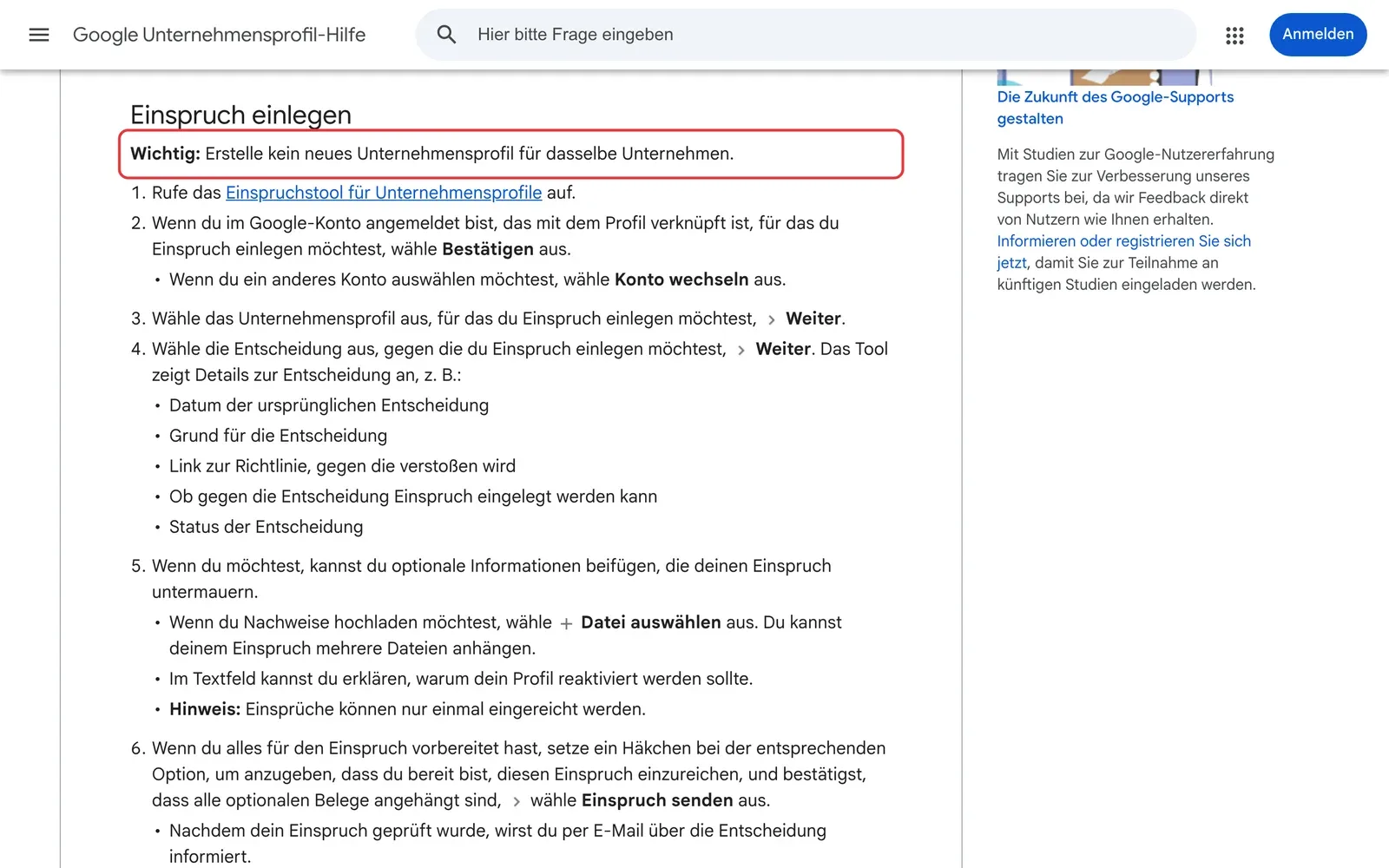This screenshot has width=1389, height=868.
Task: Click bullet 'Ob gegen die Entscheidung Einspruch eingelegt werden kann'
Action: [413, 496]
